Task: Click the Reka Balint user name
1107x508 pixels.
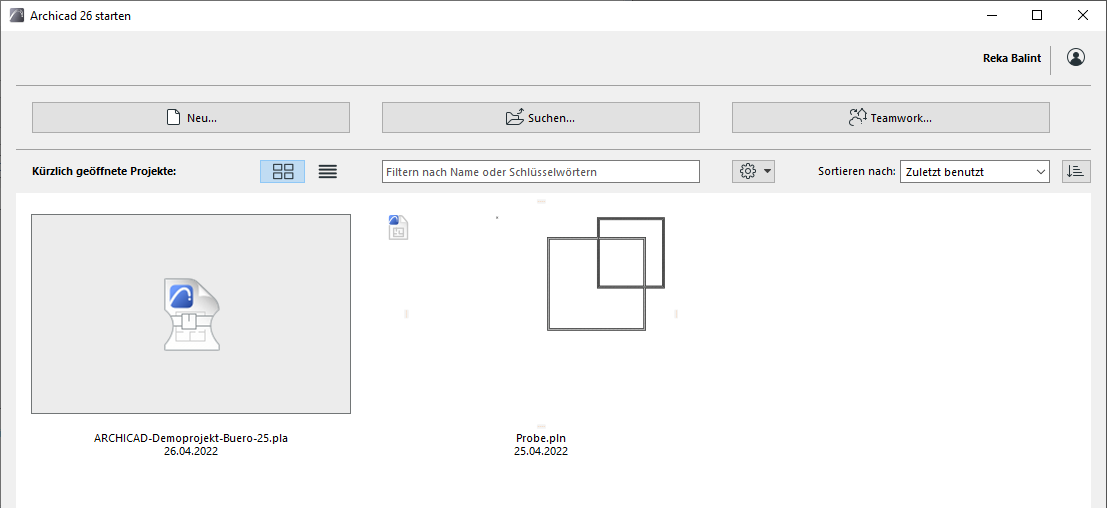Action: click(1012, 59)
